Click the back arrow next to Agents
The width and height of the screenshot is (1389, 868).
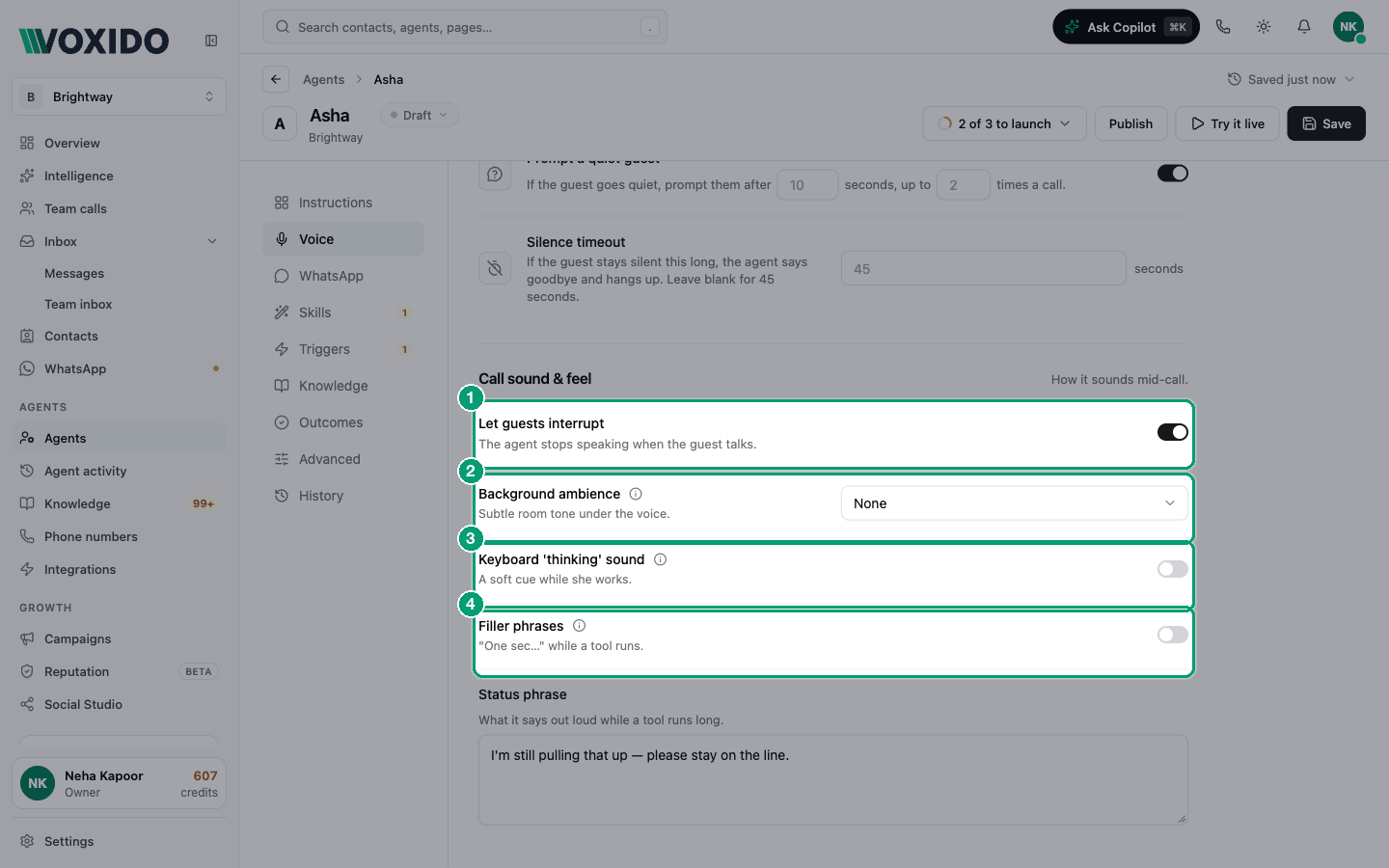276,79
